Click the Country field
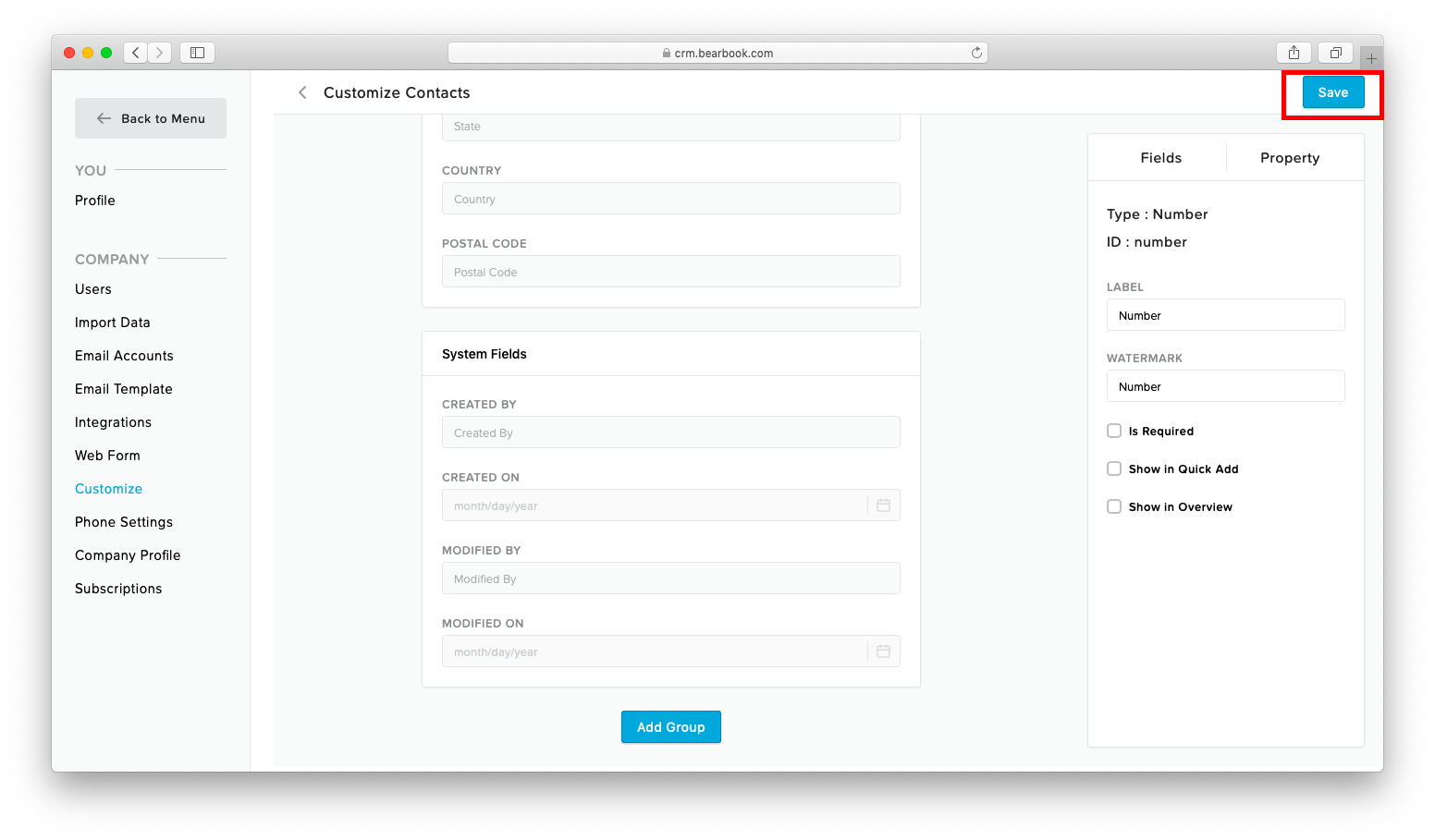1435x840 pixels. point(671,199)
